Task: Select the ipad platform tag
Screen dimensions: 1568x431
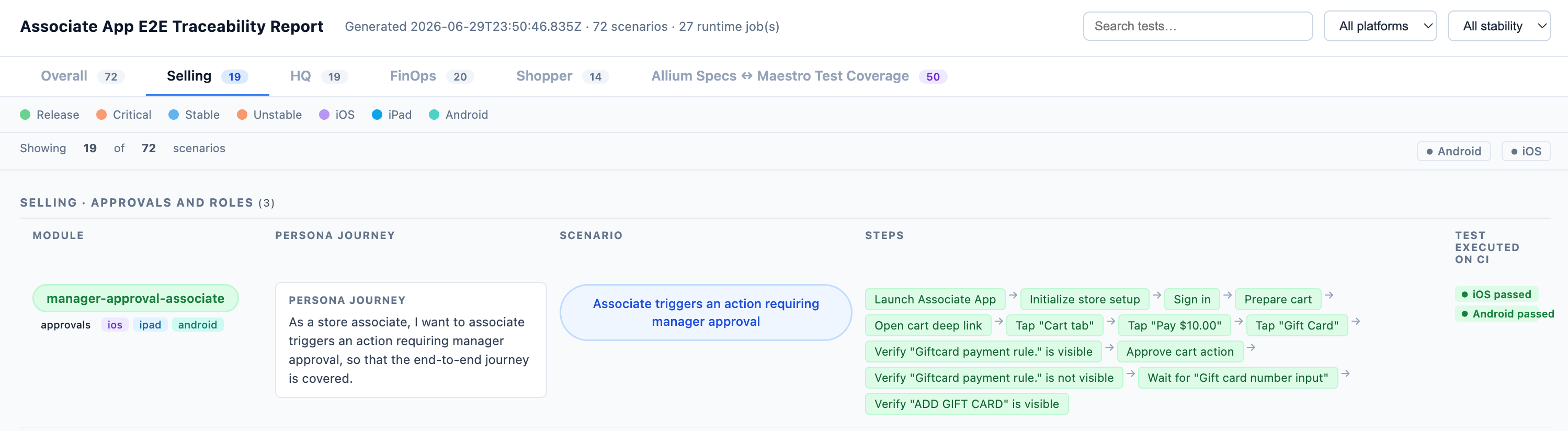Action: tap(150, 324)
